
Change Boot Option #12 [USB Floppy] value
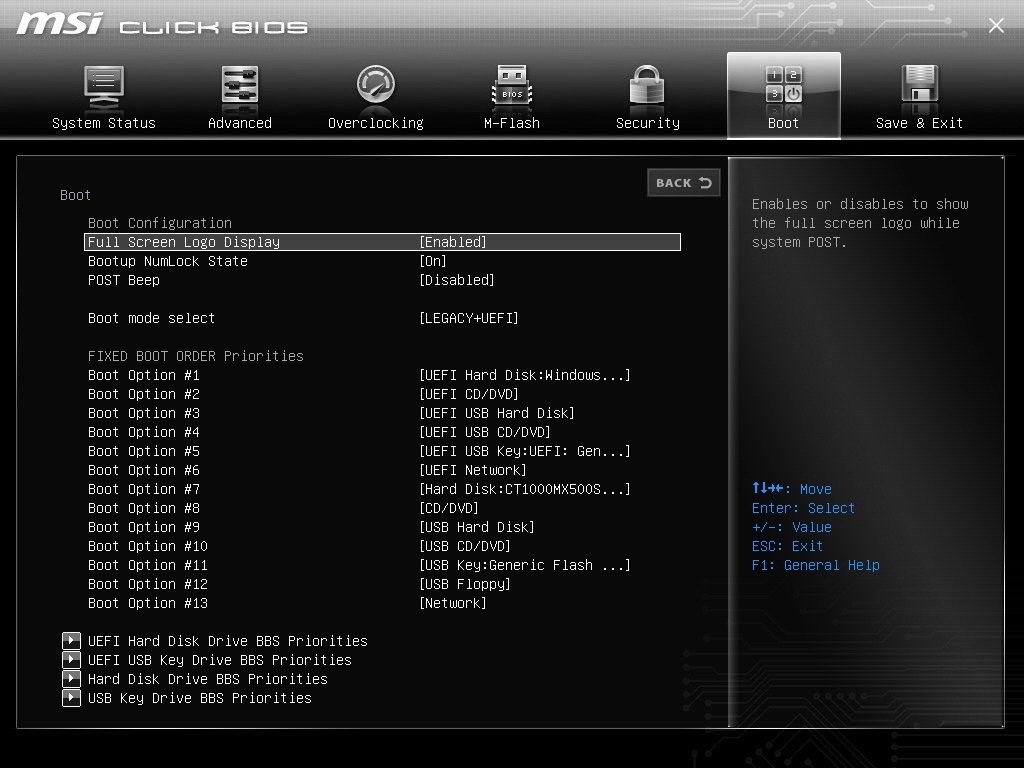tap(465, 584)
